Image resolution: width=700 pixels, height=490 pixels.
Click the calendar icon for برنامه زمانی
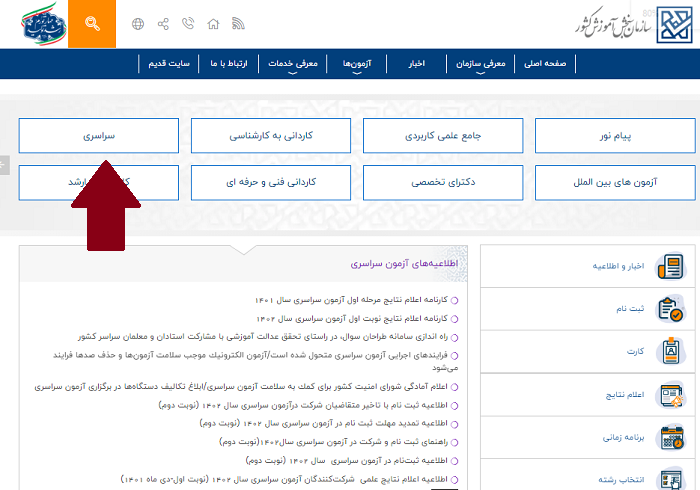click(x=670, y=438)
